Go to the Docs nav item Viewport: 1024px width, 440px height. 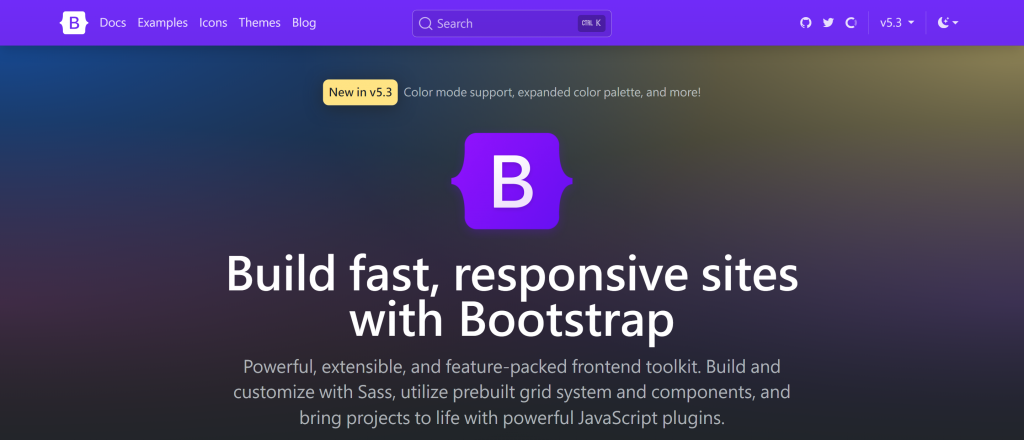point(112,23)
